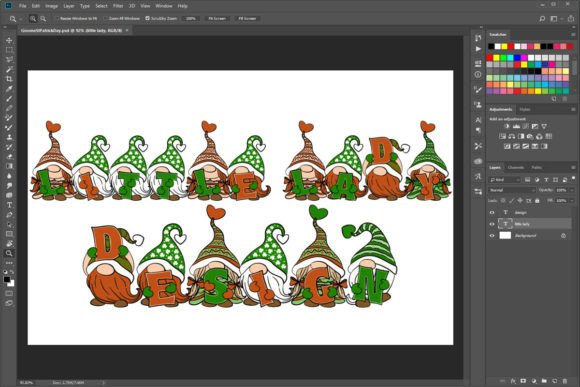Create a new group folder
Screen dimensions: 580x387
[x=544, y=380]
